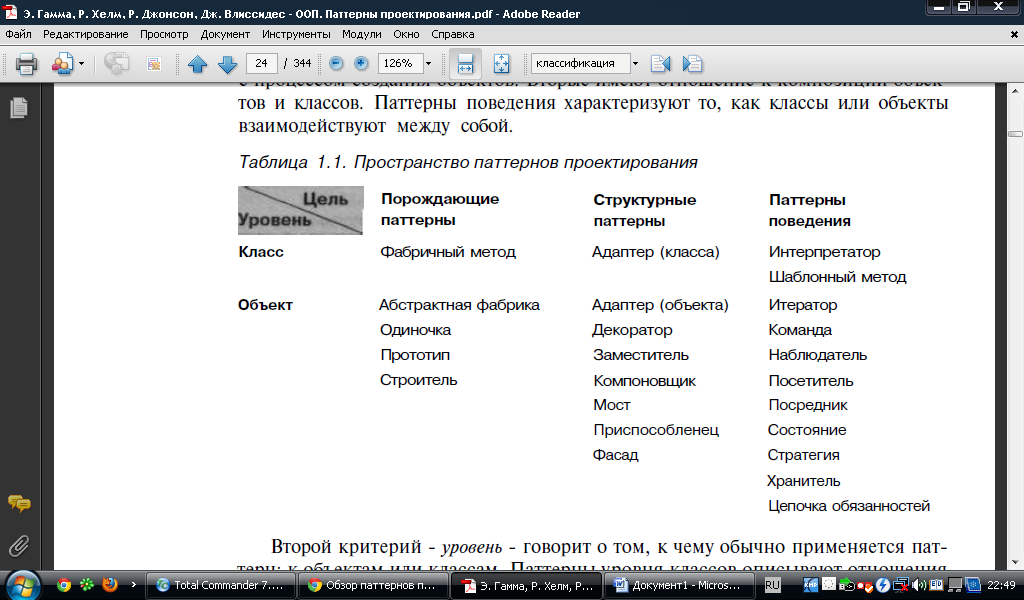This screenshot has height=600, width=1024.
Task: Click the 'Одиночка' pattern text
Action: tap(415, 330)
